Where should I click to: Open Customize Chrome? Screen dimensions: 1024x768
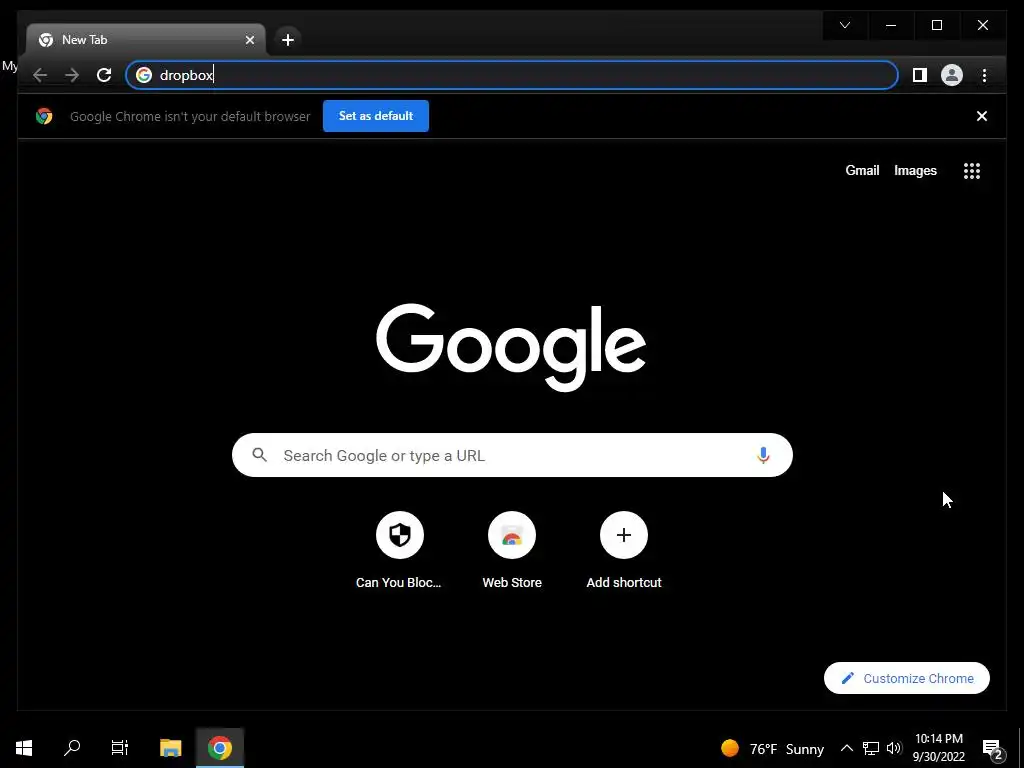coord(906,678)
